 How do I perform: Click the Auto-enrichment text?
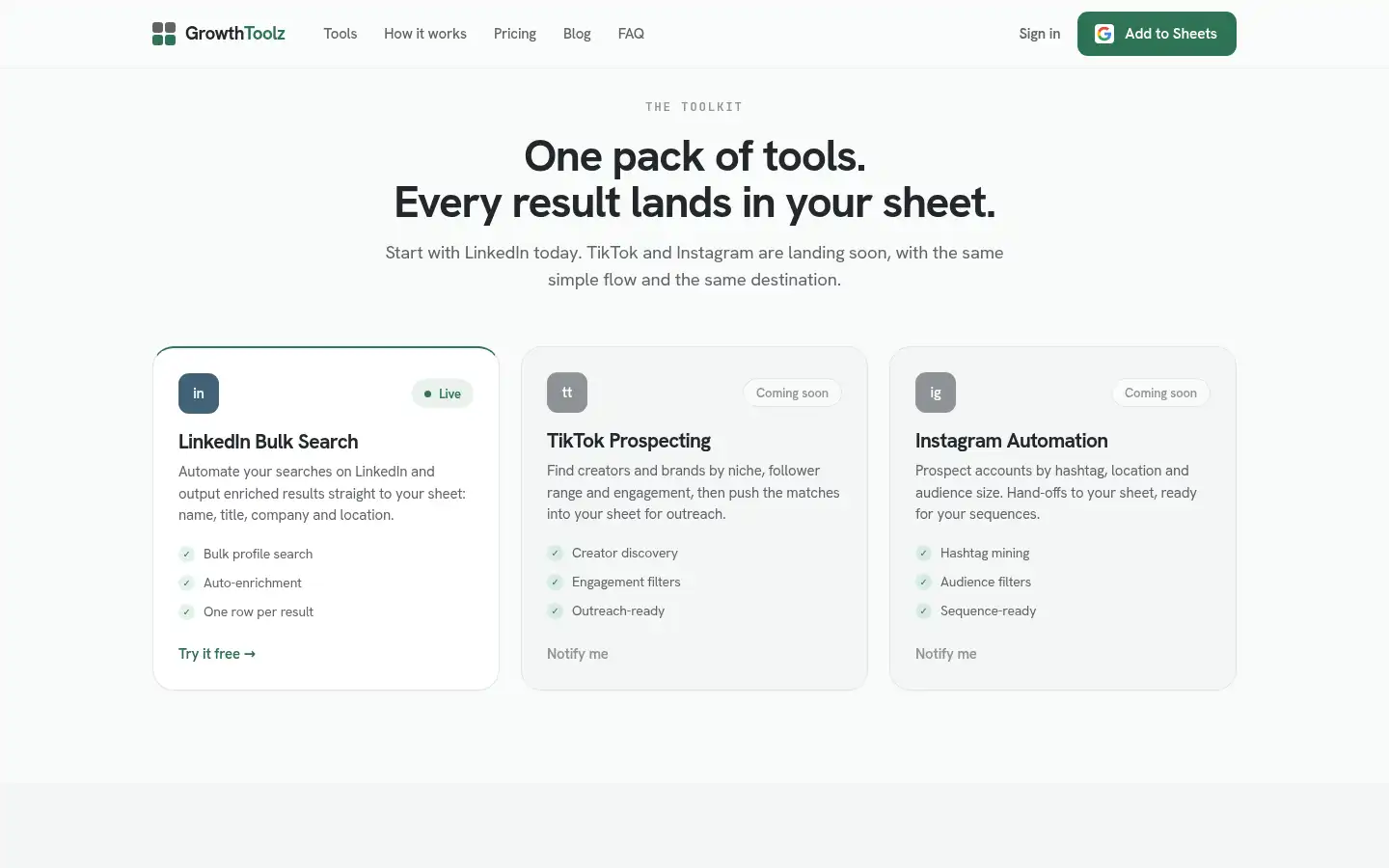click(x=253, y=583)
